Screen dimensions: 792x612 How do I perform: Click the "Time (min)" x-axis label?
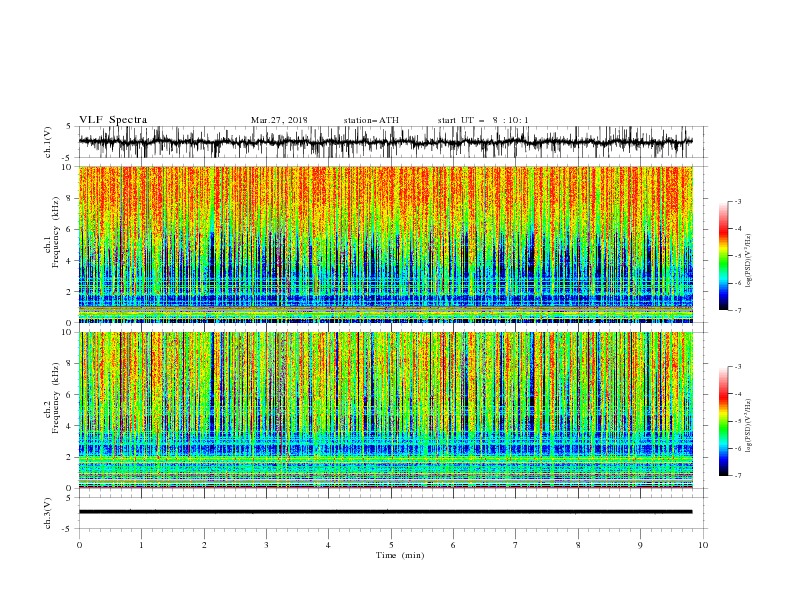[x=400, y=555]
